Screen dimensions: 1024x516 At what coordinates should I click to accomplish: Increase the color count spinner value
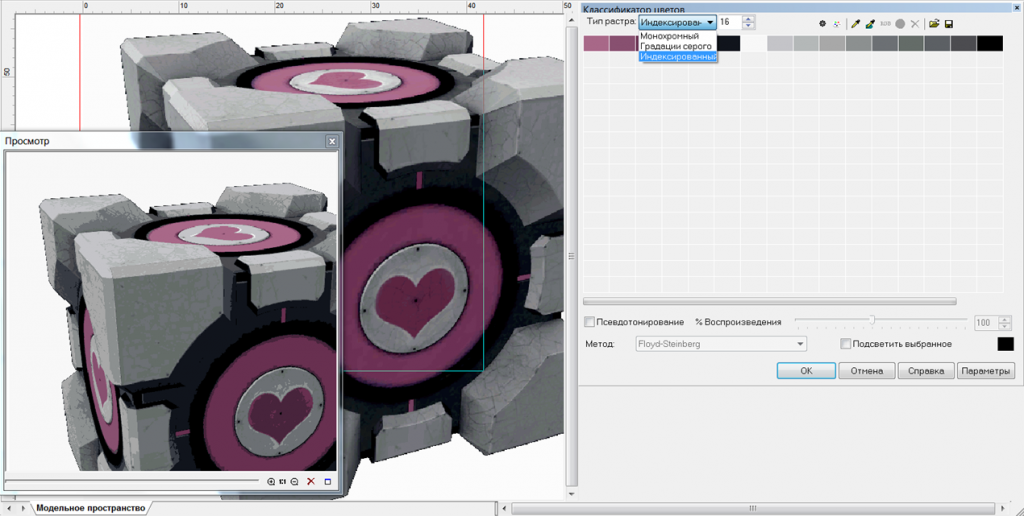click(748, 19)
